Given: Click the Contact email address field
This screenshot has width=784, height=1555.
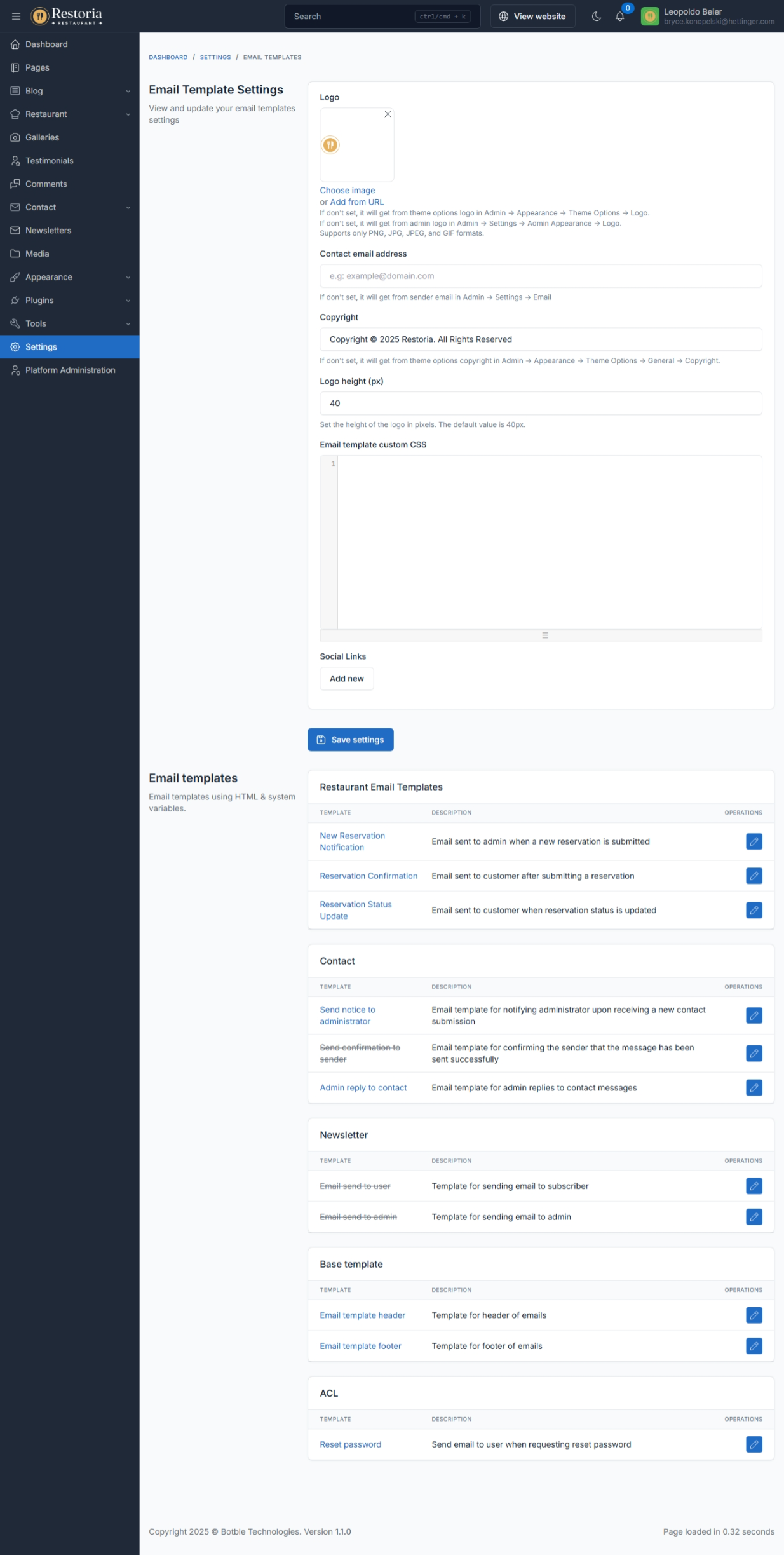Looking at the screenshot, I should 540,276.
